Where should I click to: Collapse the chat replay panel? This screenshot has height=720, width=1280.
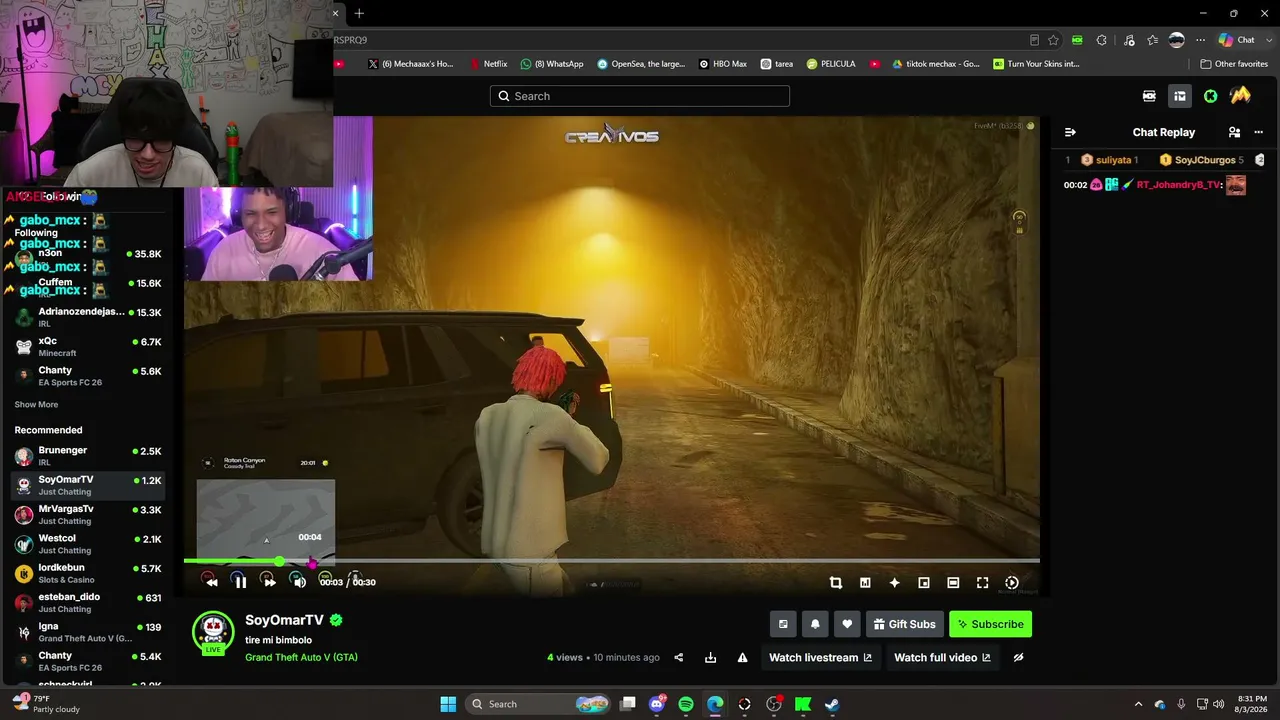pyautogui.click(x=1070, y=132)
